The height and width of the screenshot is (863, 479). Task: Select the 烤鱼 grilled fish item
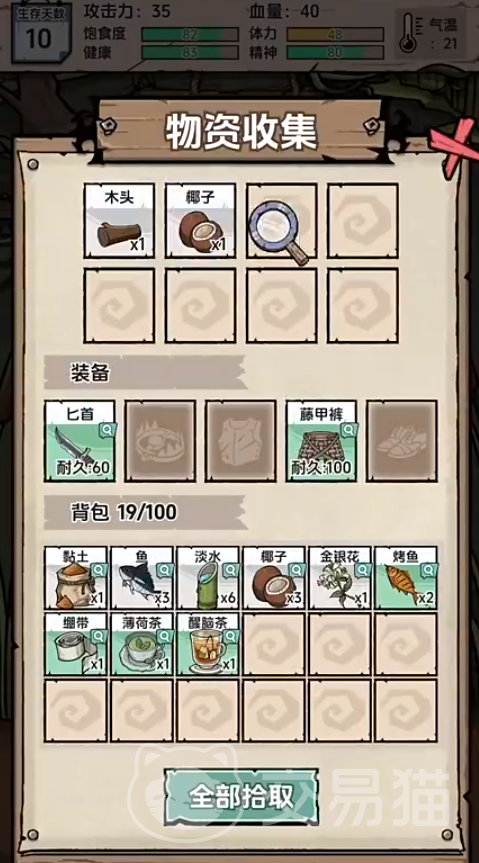point(406,577)
